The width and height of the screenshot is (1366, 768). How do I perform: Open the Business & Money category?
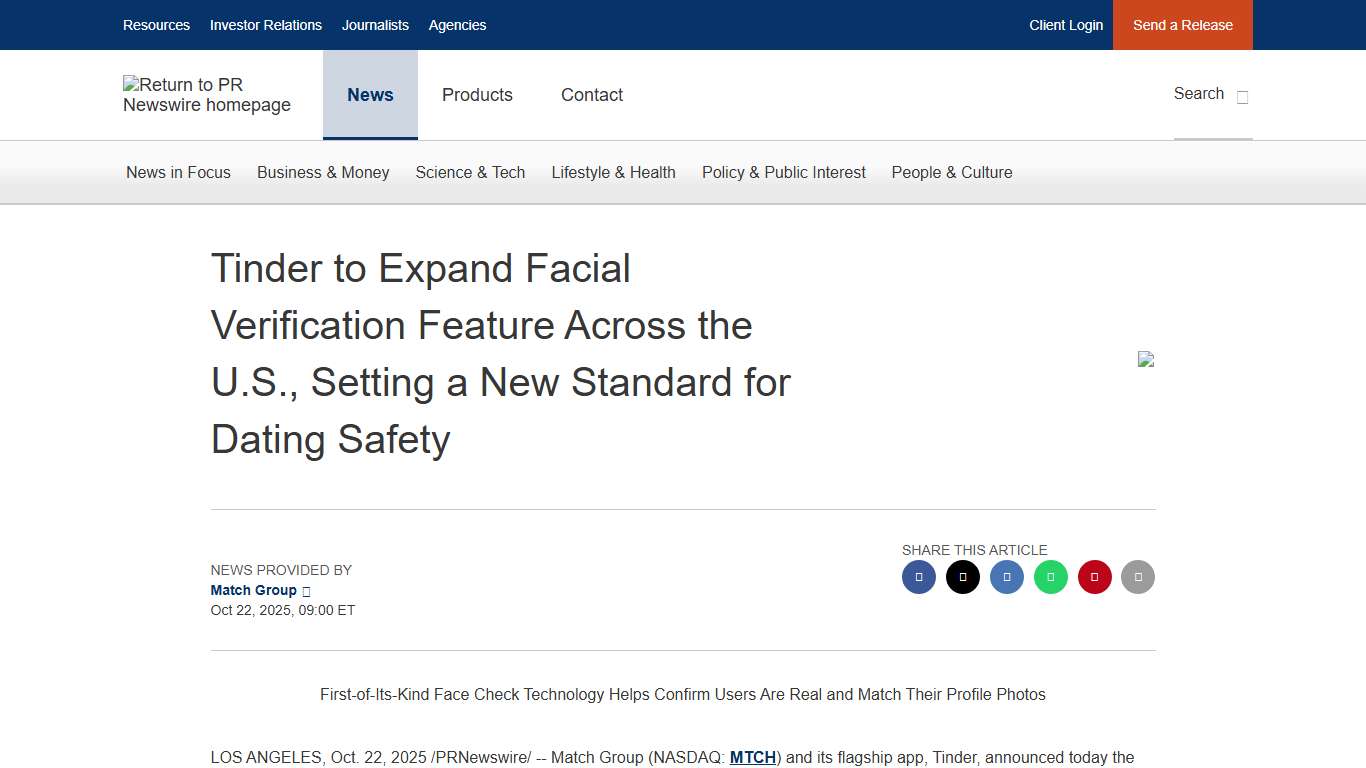click(x=323, y=172)
